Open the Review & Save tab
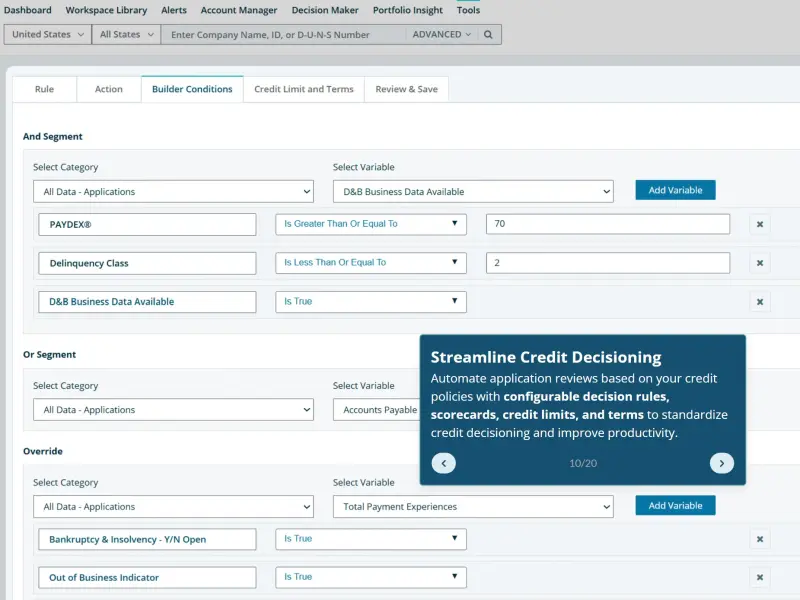Image resolution: width=800 pixels, height=600 pixels. click(407, 89)
